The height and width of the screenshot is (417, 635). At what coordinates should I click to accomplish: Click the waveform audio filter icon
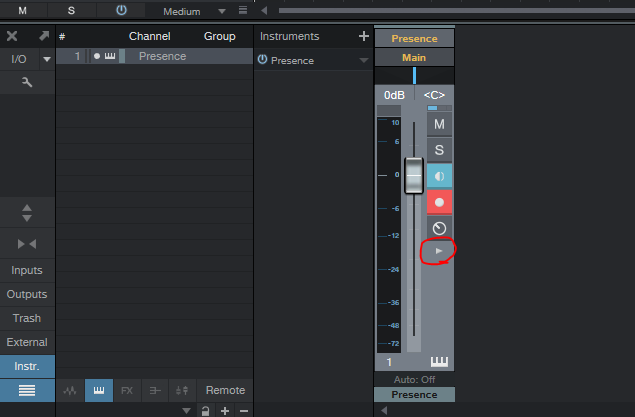tap(70, 391)
